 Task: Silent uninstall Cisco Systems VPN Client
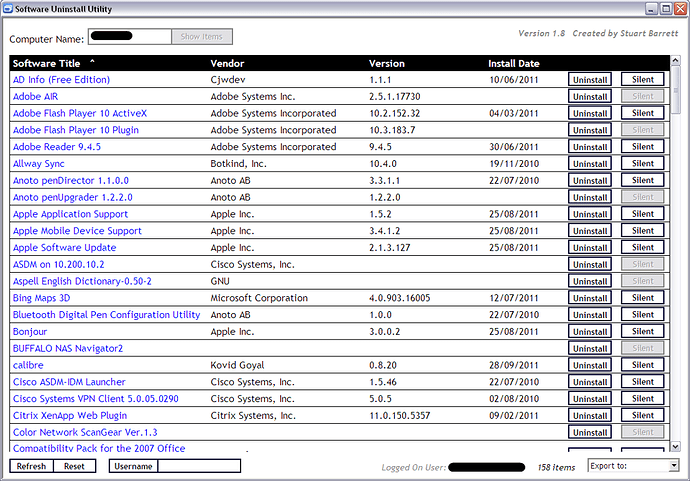tap(642, 399)
